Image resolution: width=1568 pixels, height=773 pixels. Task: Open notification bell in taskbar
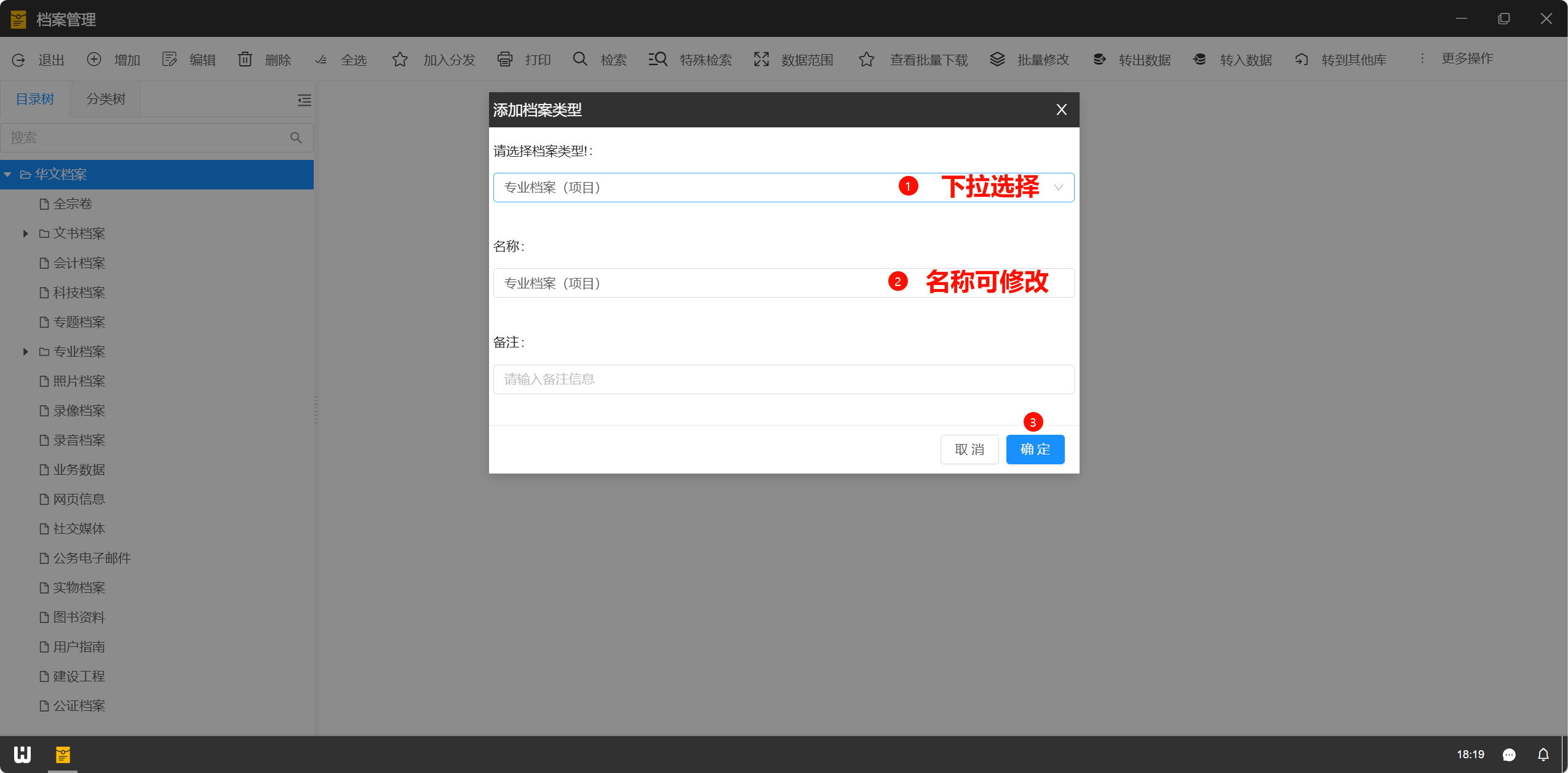tap(1543, 754)
